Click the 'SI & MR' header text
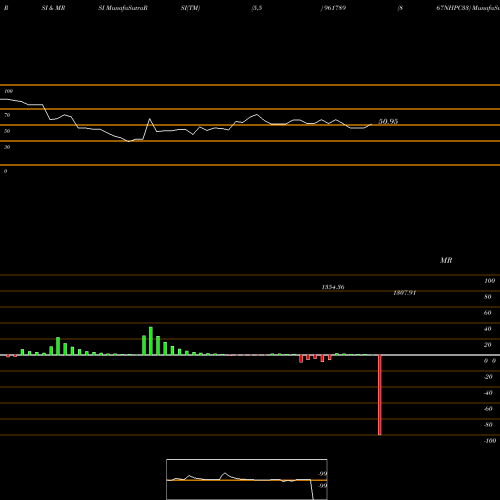This screenshot has width=500, height=500. [x=53, y=8]
